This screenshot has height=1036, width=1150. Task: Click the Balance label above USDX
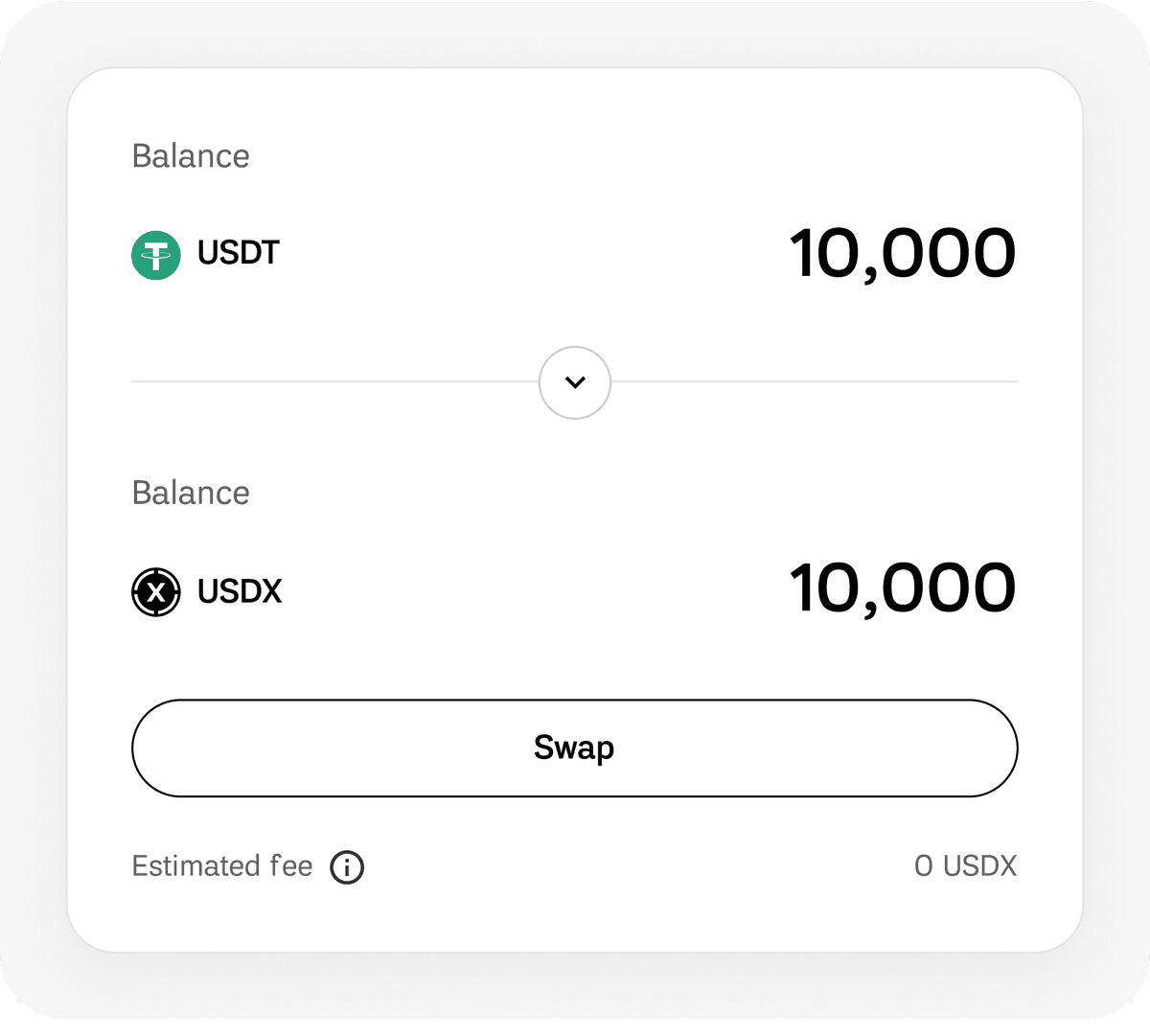pos(191,493)
